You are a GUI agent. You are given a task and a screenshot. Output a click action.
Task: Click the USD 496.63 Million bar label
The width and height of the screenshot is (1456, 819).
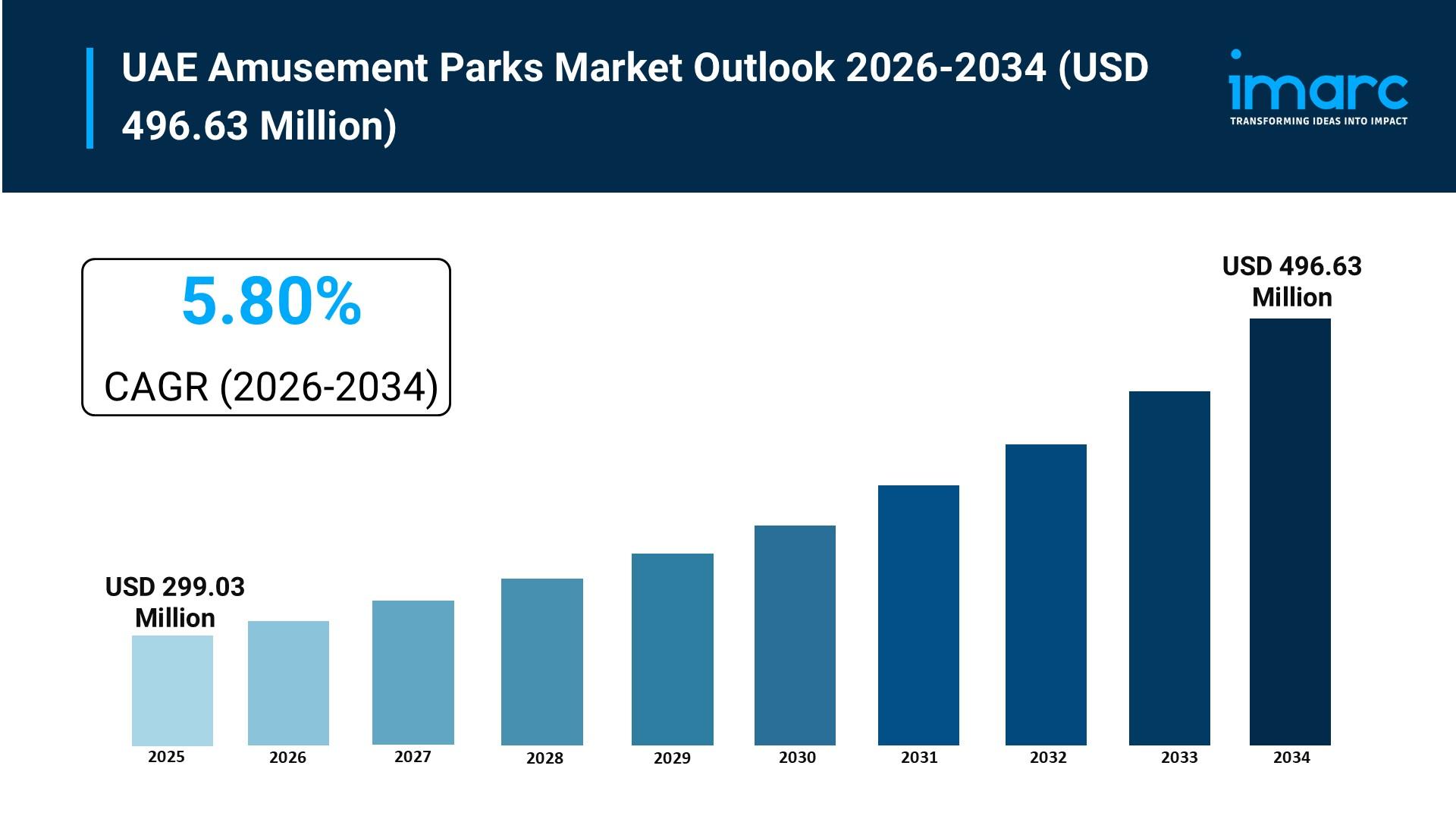(x=1291, y=281)
